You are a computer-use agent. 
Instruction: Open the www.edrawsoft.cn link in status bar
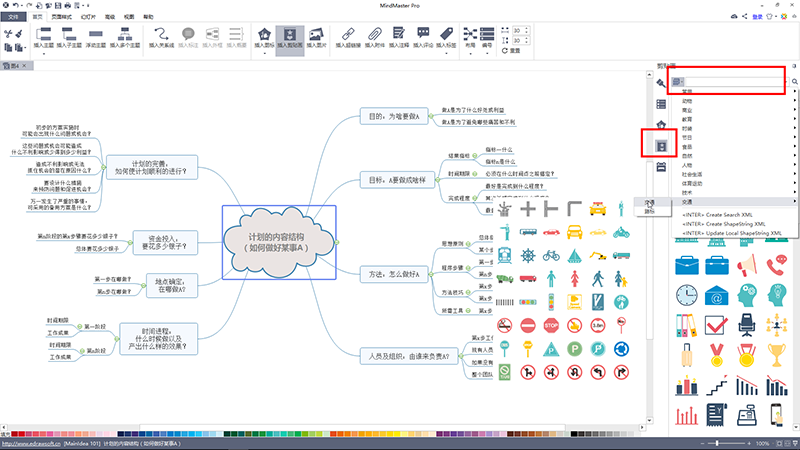pyautogui.click(x=31, y=443)
